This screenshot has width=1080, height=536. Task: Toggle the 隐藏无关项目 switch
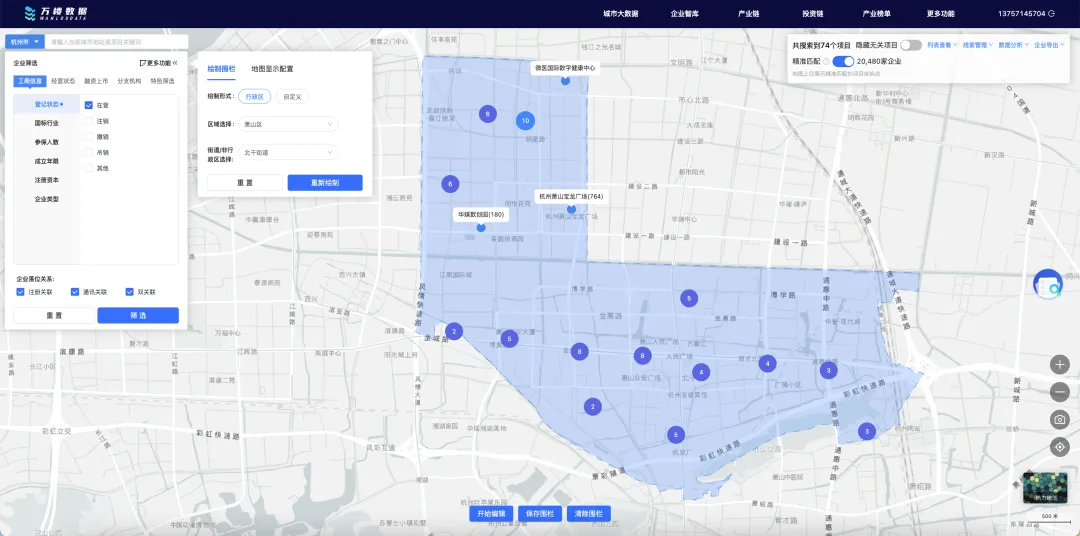pos(911,45)
